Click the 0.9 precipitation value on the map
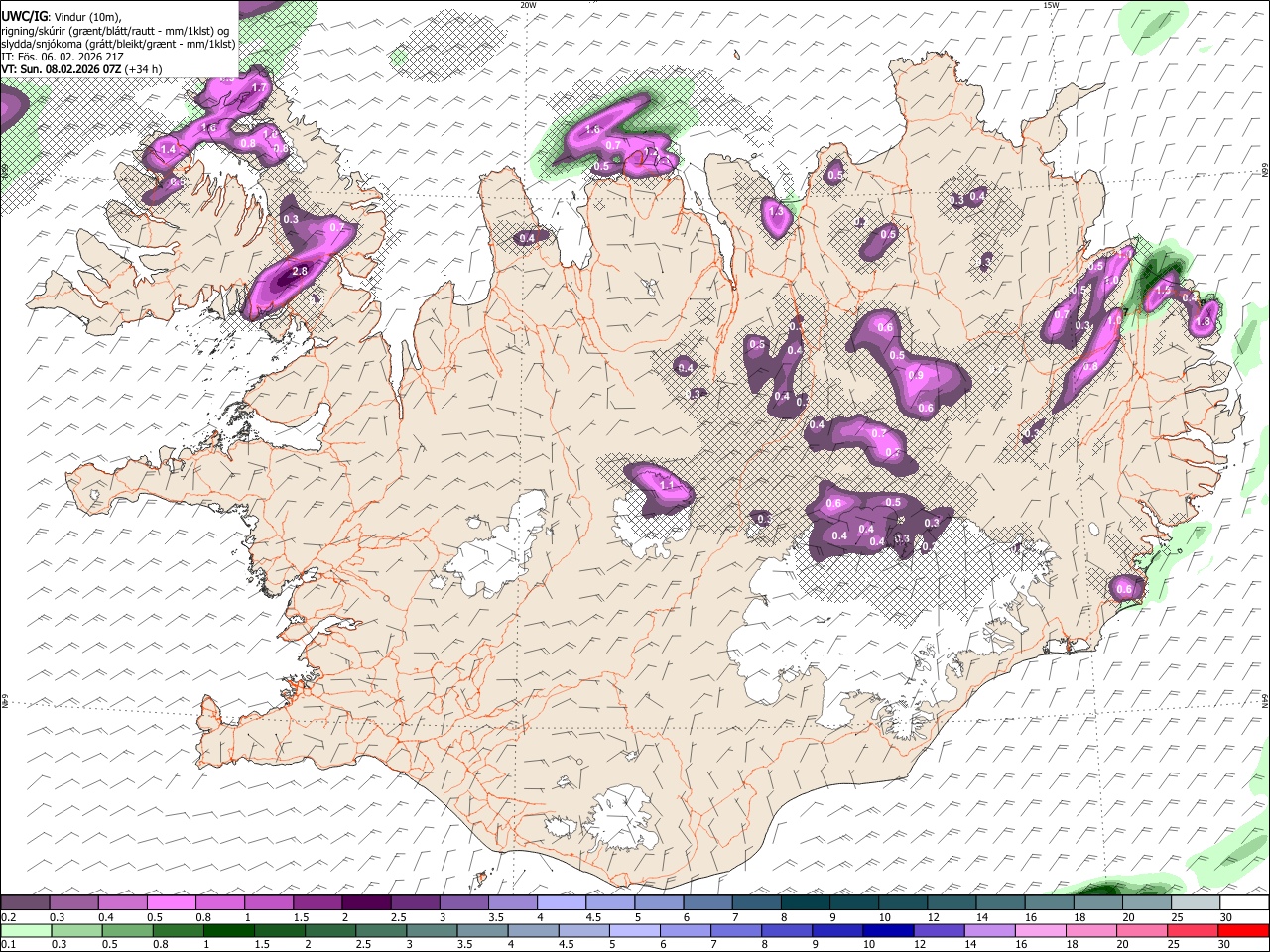This screenshot has height=952, width=1270. pyautogui.click(x=916, y=375)
